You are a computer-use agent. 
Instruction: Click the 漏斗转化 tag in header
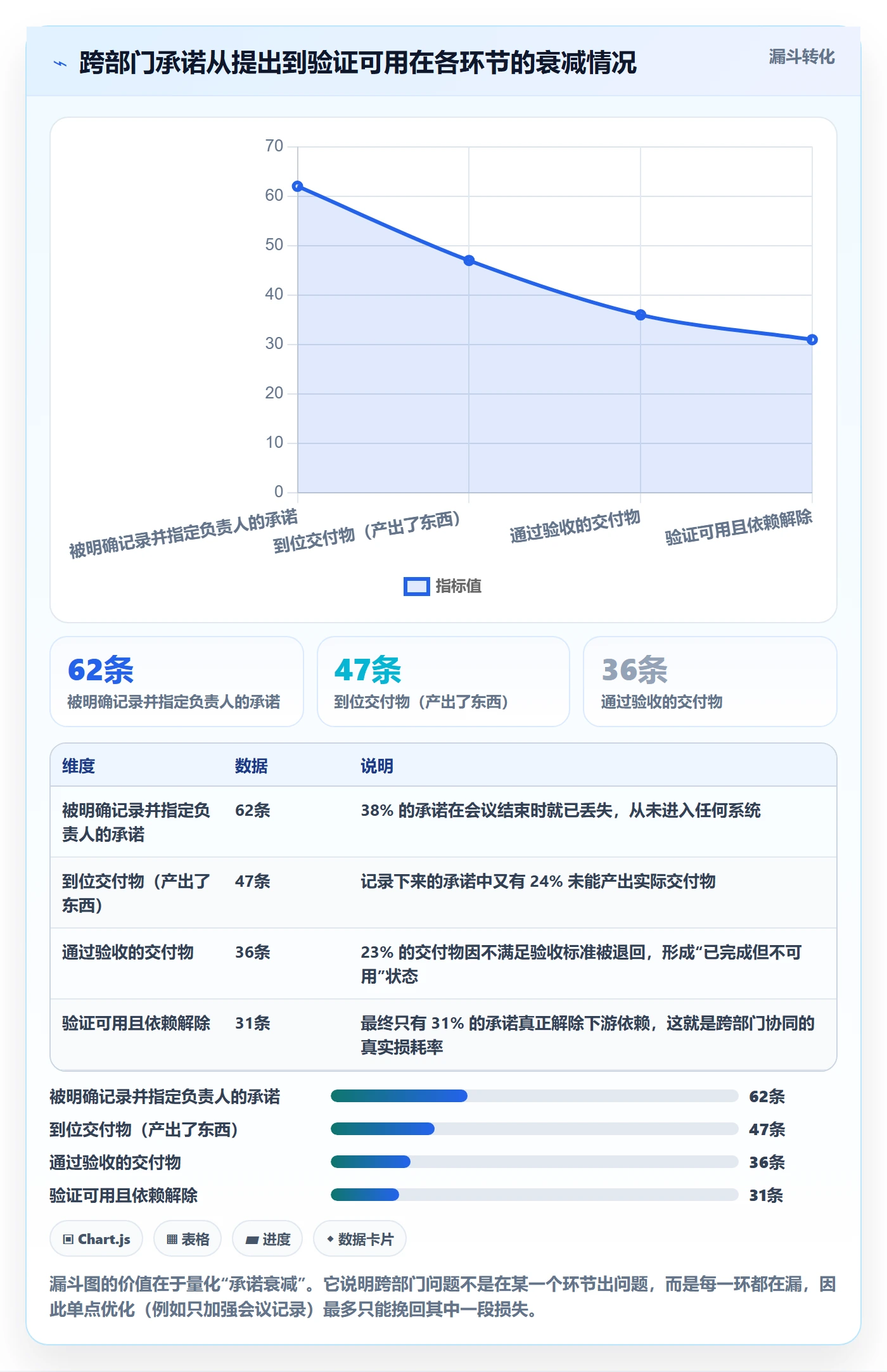[801, 57]
